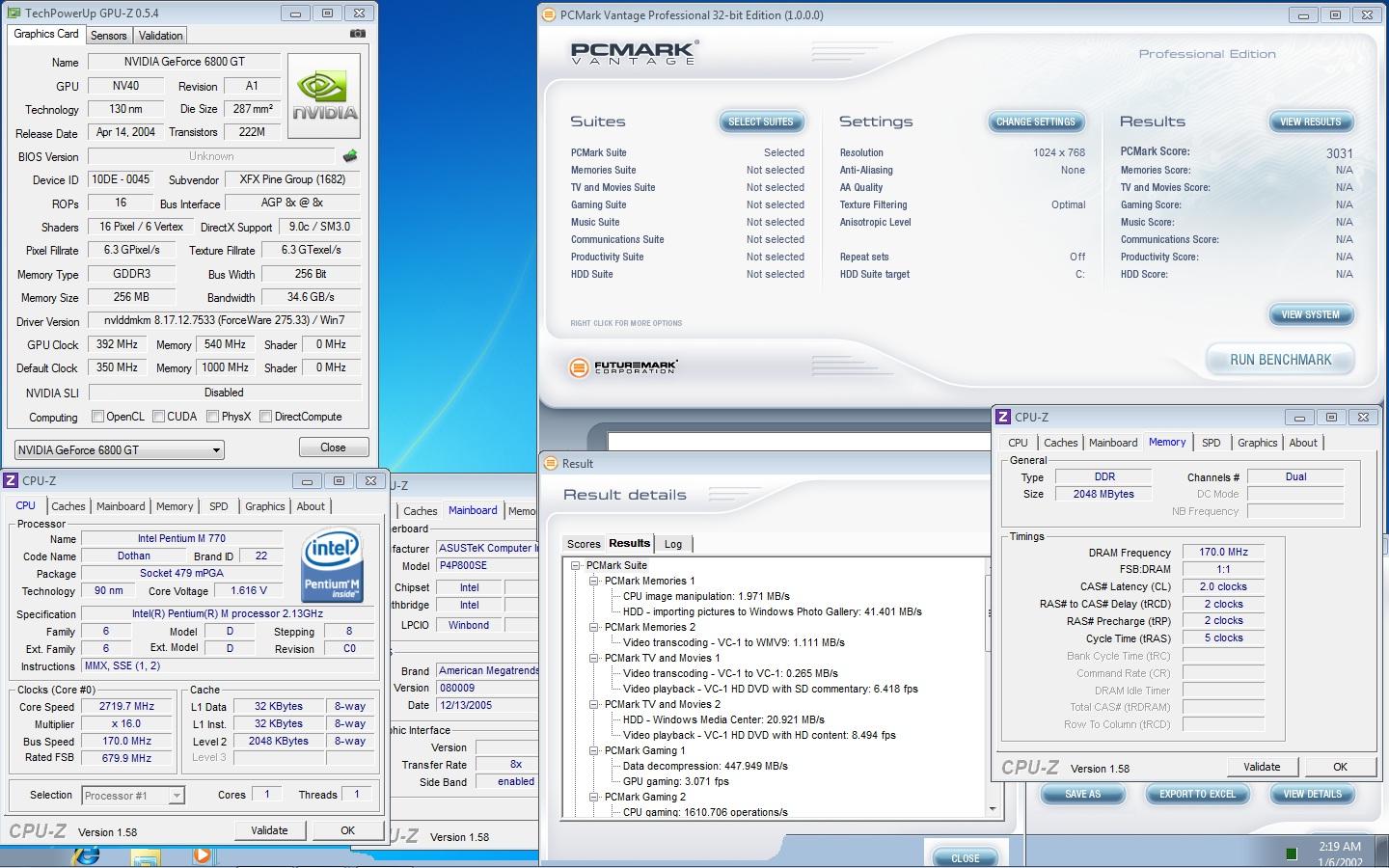Open the SPD tab in CPU-Z Memory window

click(x=1211, y=443)
